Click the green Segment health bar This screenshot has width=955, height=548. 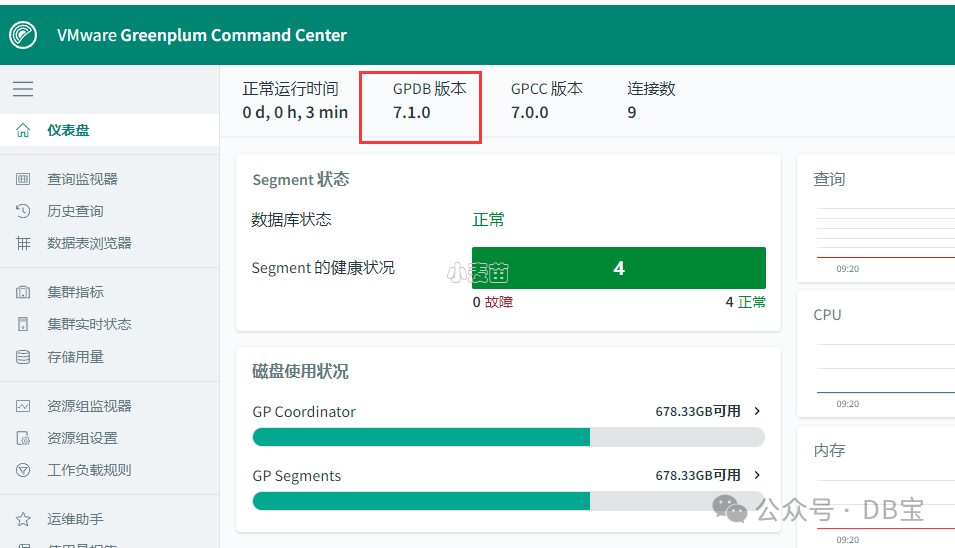[x=618, y=268]
